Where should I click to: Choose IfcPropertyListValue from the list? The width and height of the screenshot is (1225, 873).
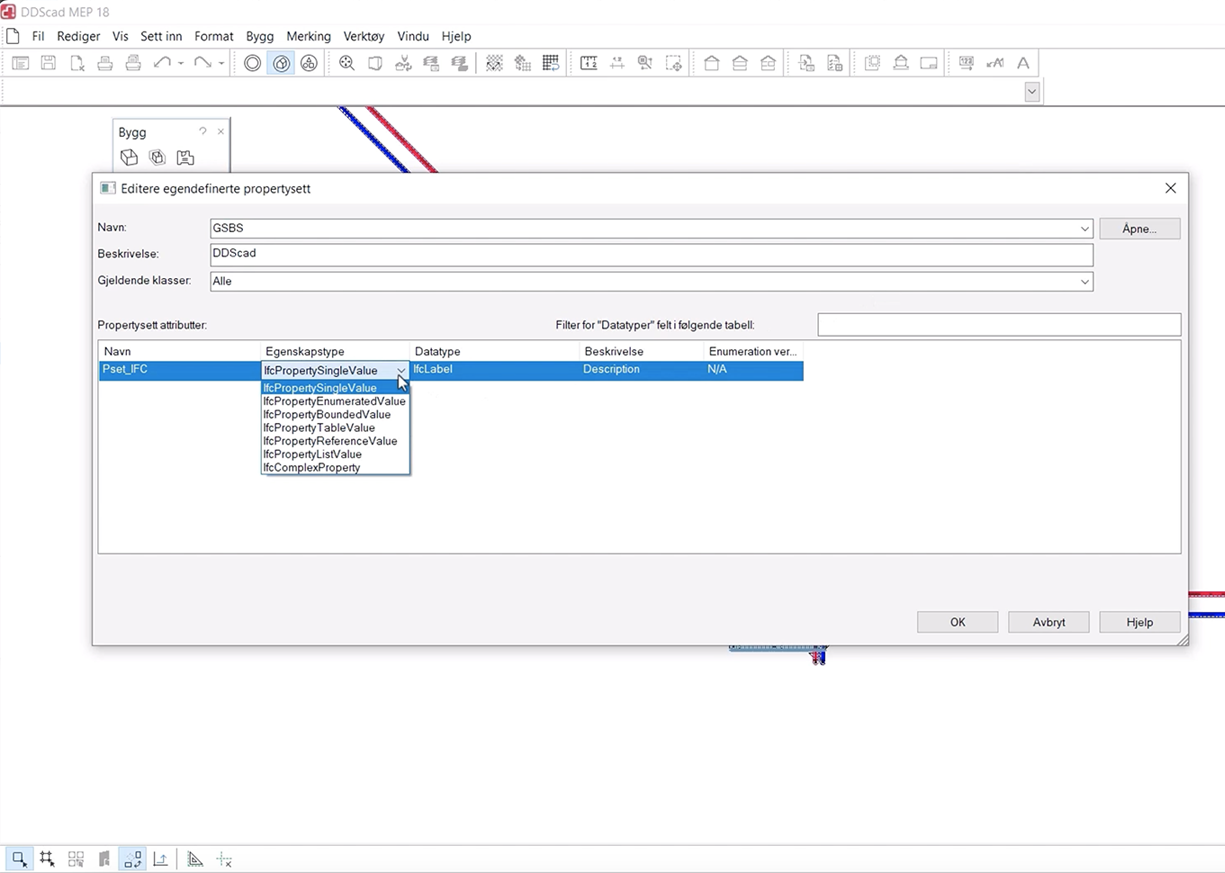335,454
